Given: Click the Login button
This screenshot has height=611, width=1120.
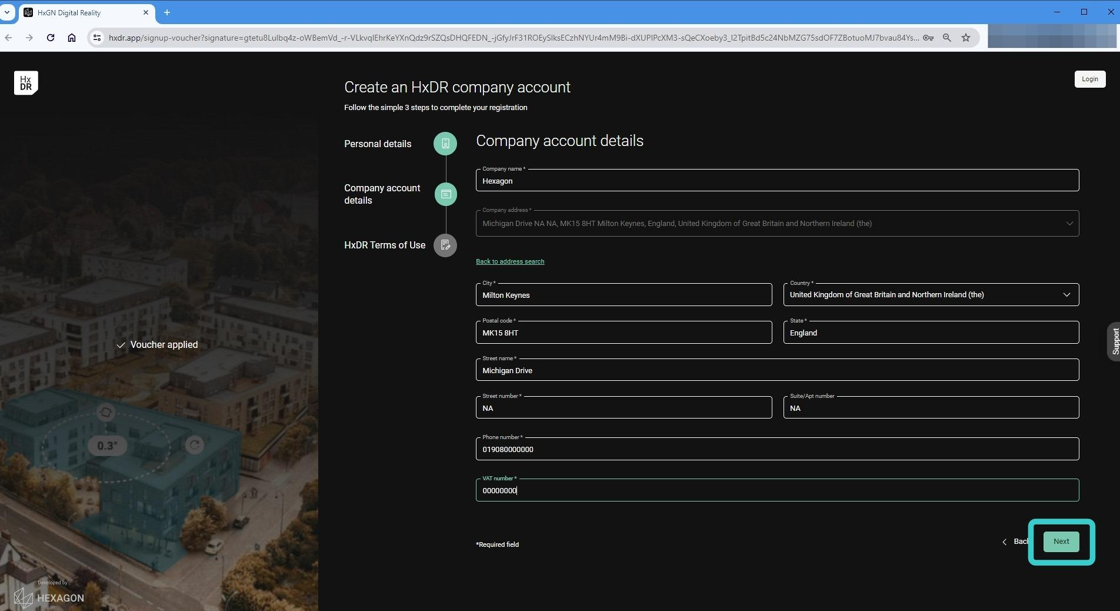Looking at the screenshot, I should click(x=1090, y=79).
